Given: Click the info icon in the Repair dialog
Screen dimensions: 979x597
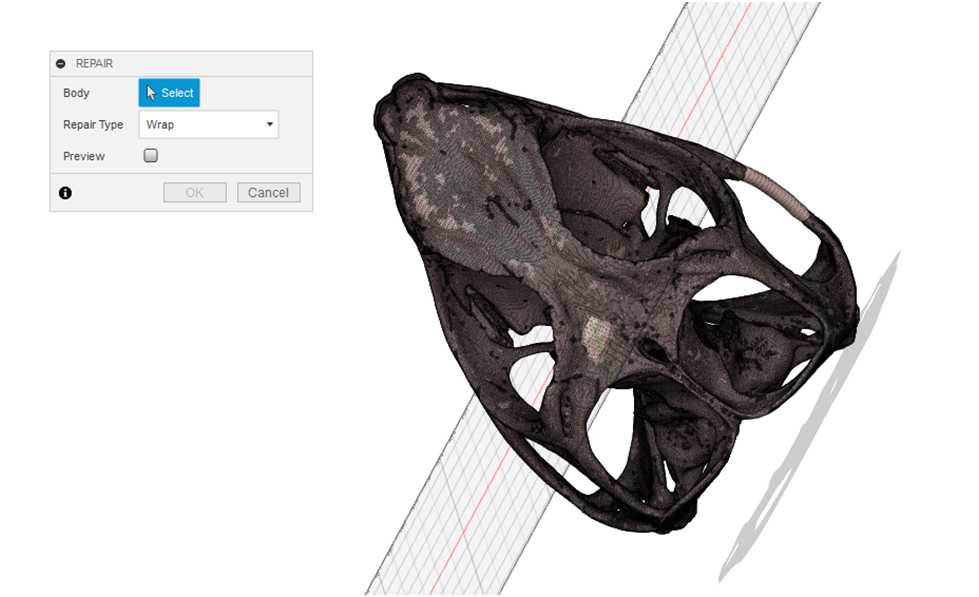Looking at the screenshot, I should pos(66,193).
